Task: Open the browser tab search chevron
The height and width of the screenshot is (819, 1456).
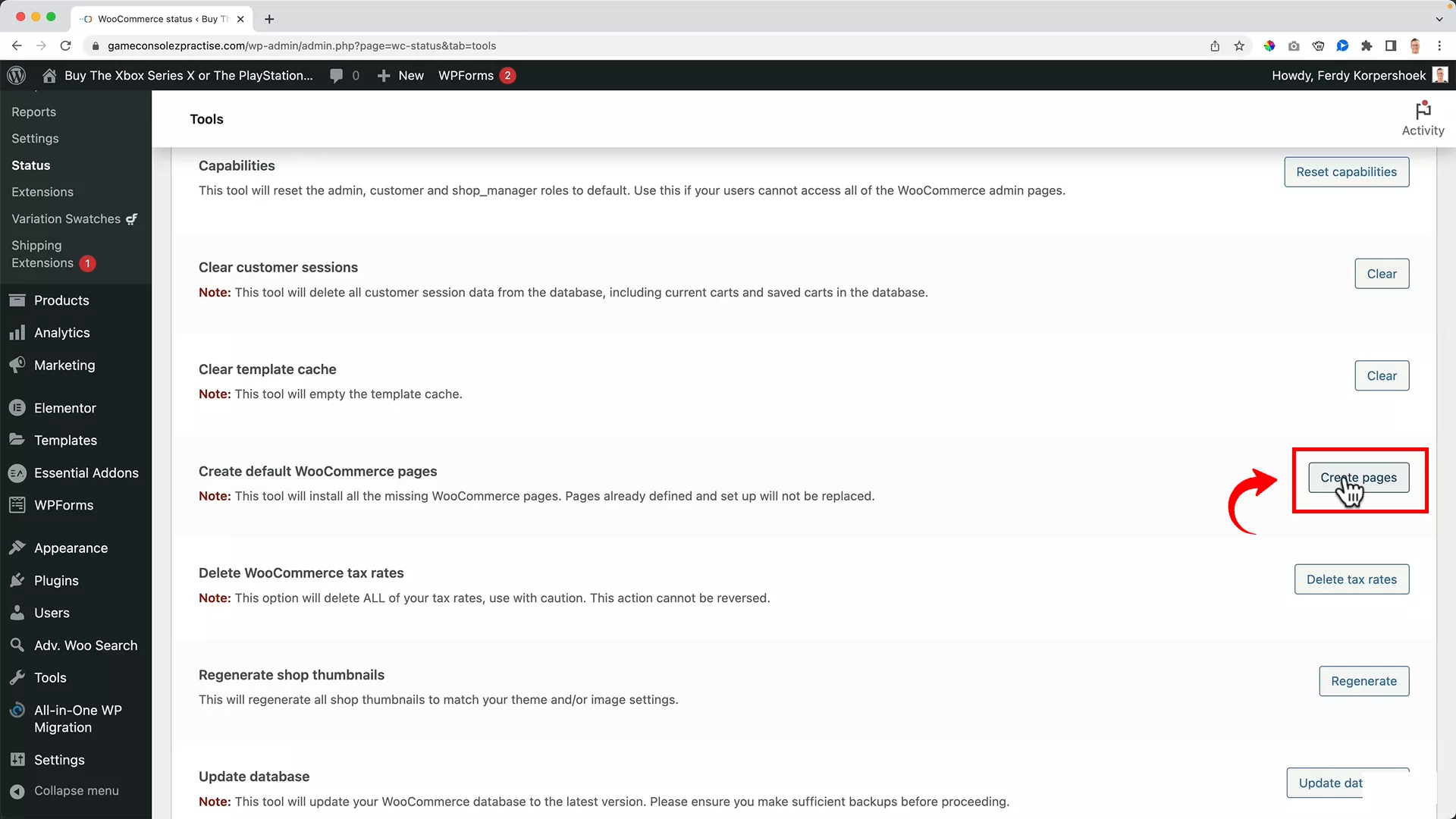Action: 1440,19
